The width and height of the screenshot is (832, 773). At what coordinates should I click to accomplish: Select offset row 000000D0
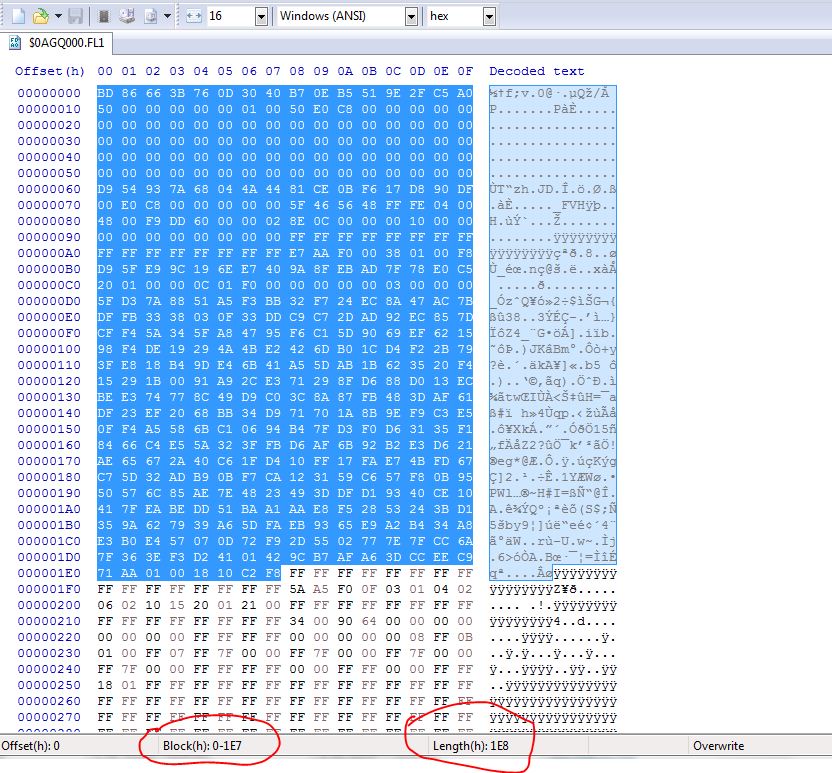click(49, 301)
